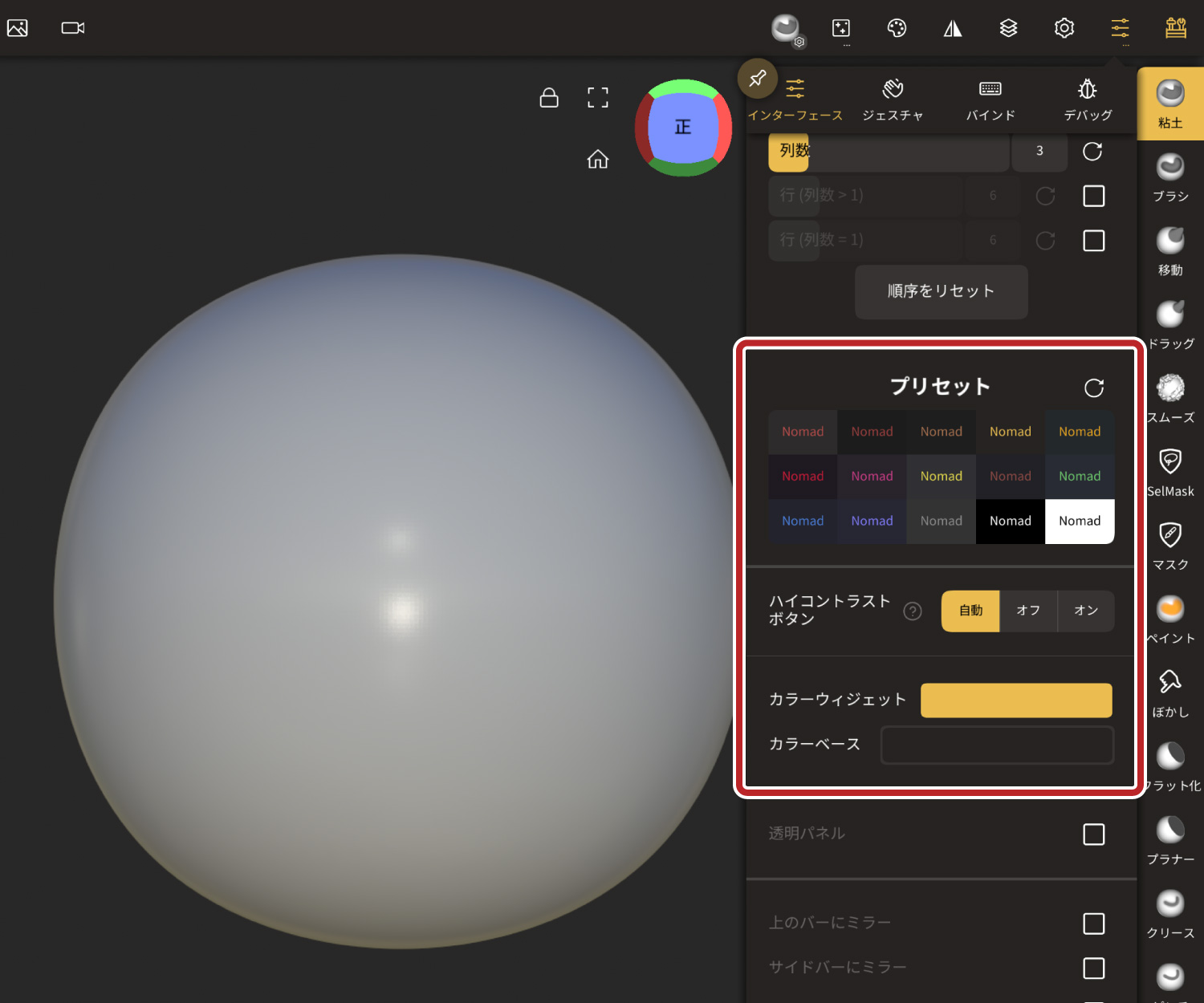Image resolution: width=1204 pixels, height=1003 pixels.
Task: Select the white Nomad theme preset
Action: tap(1079, 522)
